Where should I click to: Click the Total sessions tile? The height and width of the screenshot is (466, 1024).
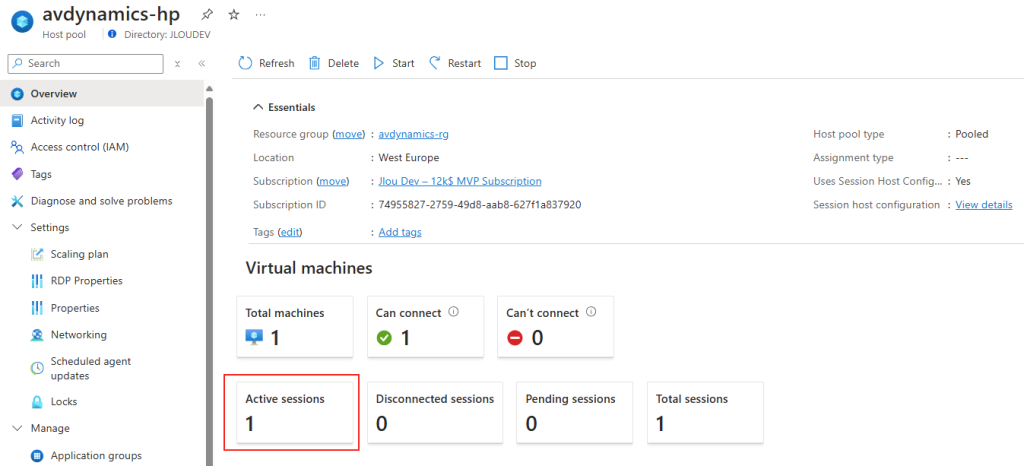point(705,412)
